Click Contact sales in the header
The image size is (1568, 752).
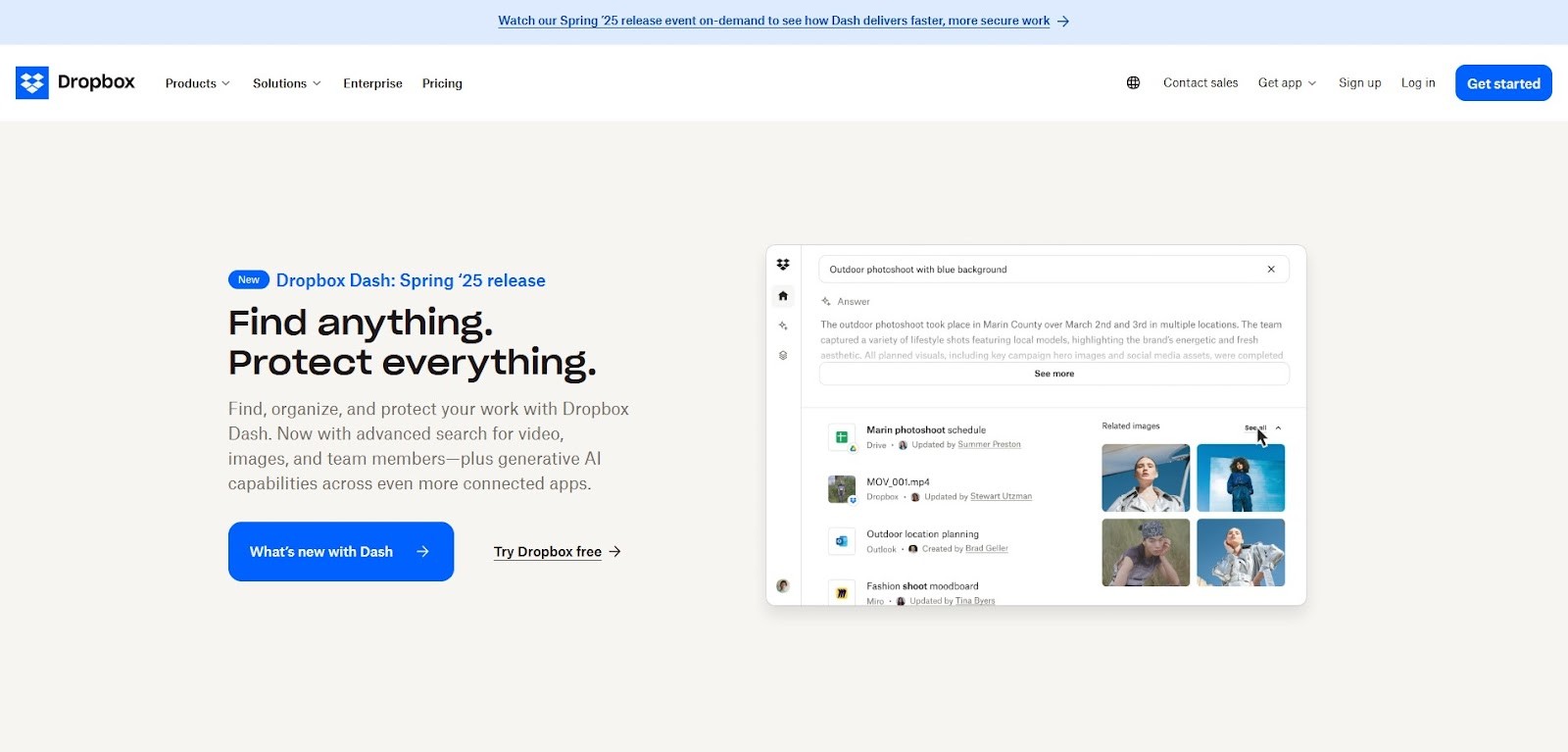pyautogui.click(x=1200, y=83)
